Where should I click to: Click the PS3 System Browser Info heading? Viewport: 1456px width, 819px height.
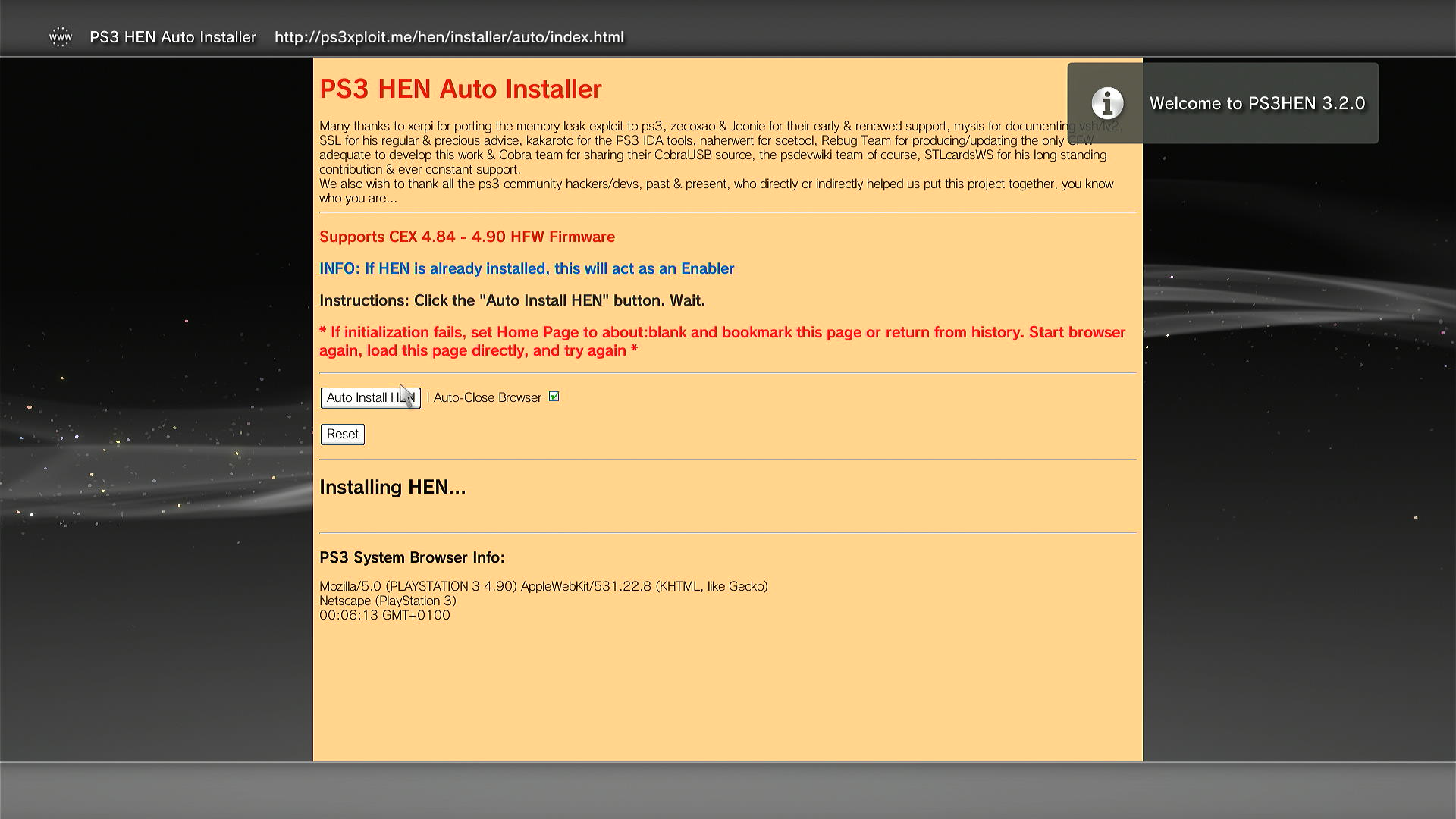tap(412, 557)
